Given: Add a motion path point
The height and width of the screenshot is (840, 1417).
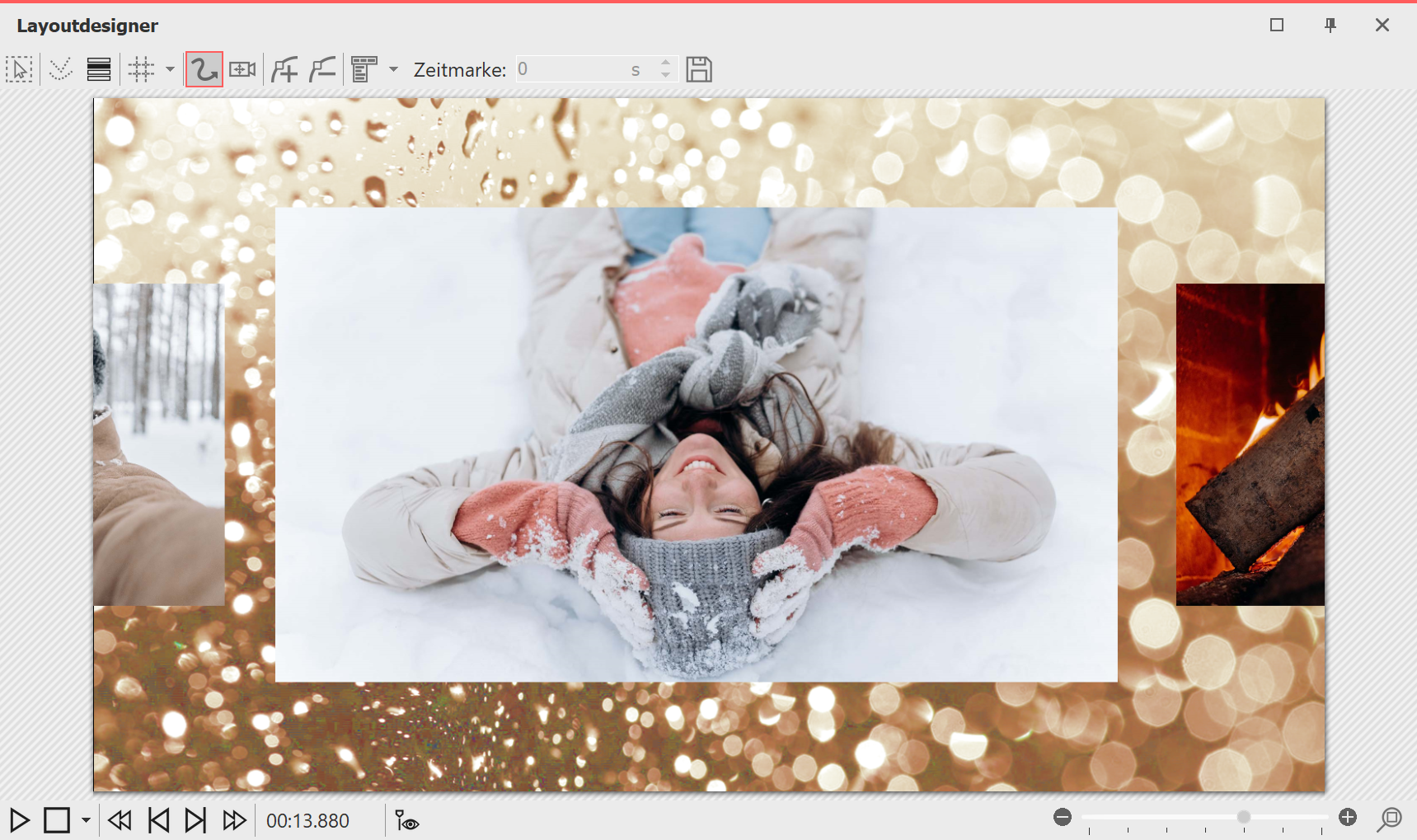Looking at the screenshot, I should coord(284,69).
